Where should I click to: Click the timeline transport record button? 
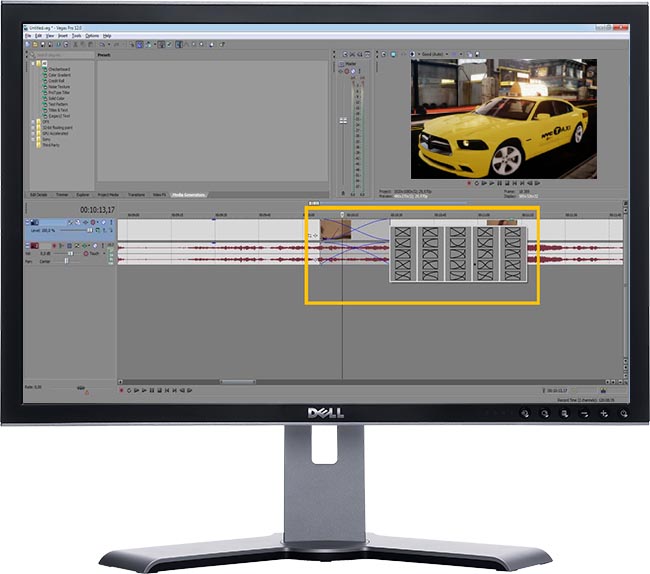tap(122, 390)
